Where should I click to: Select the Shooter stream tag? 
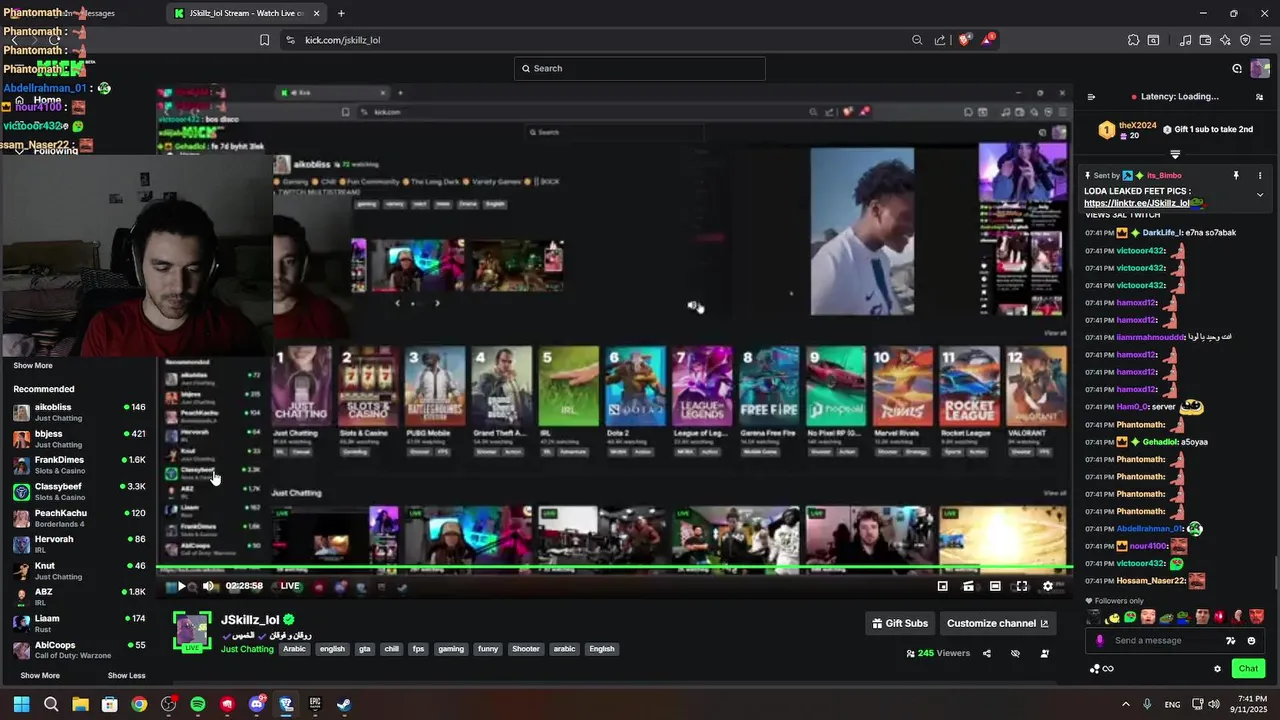click(x=526, y=649)
